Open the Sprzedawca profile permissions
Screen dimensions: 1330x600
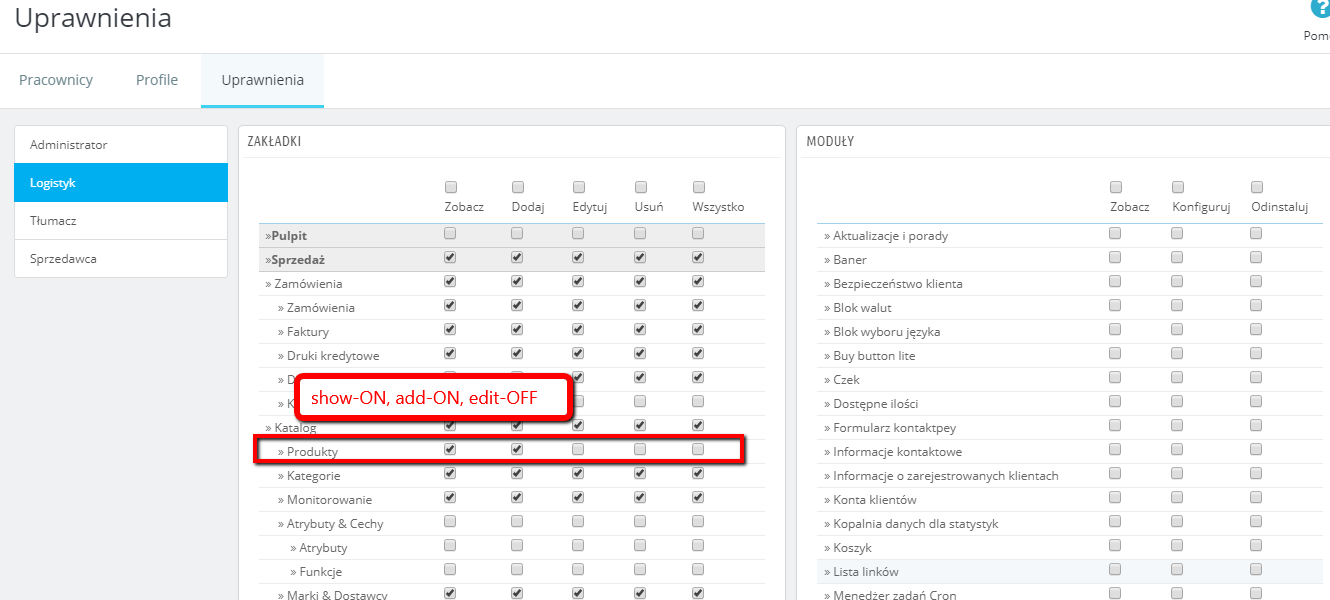coord(121,259)
